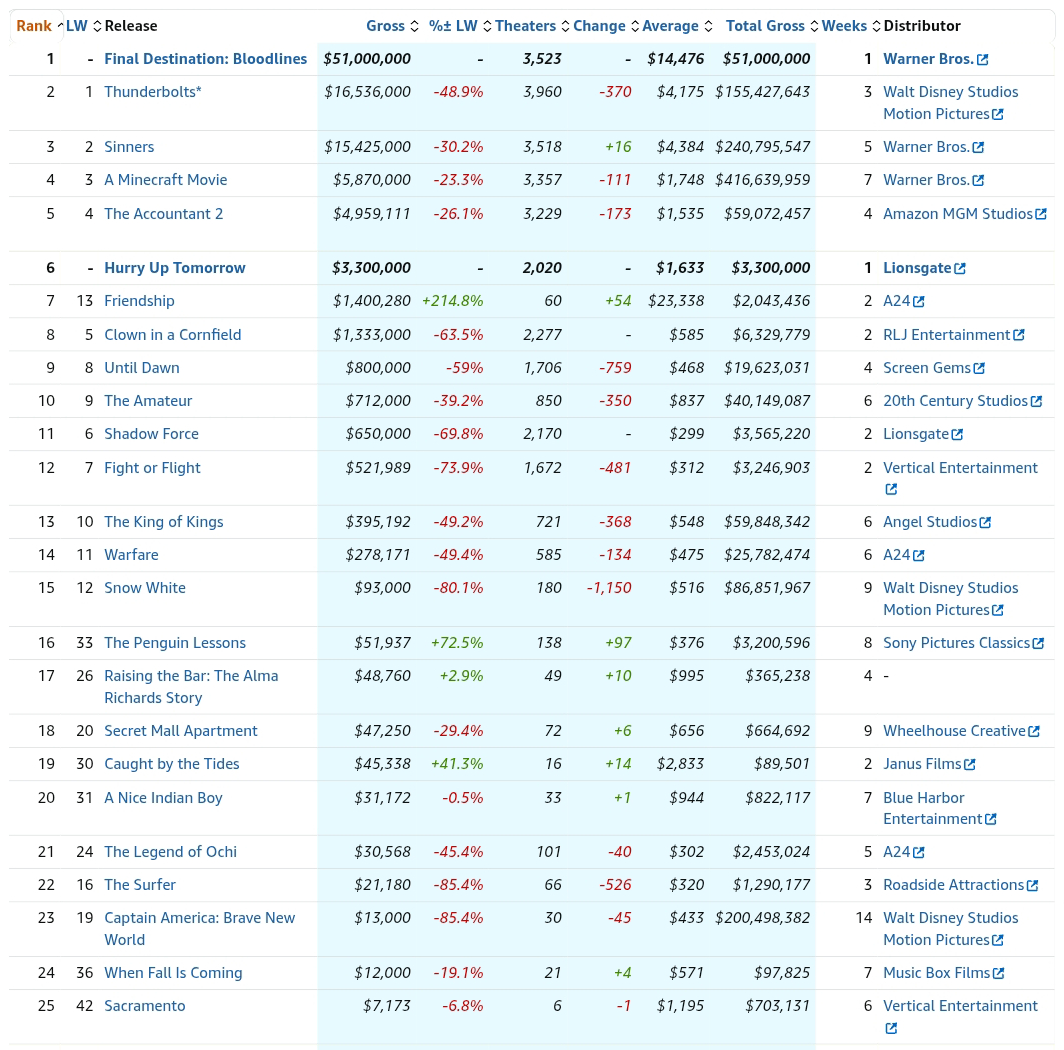Open the Friendship release link
This screenshot has width=1064, height=1050.
[139, 301]
